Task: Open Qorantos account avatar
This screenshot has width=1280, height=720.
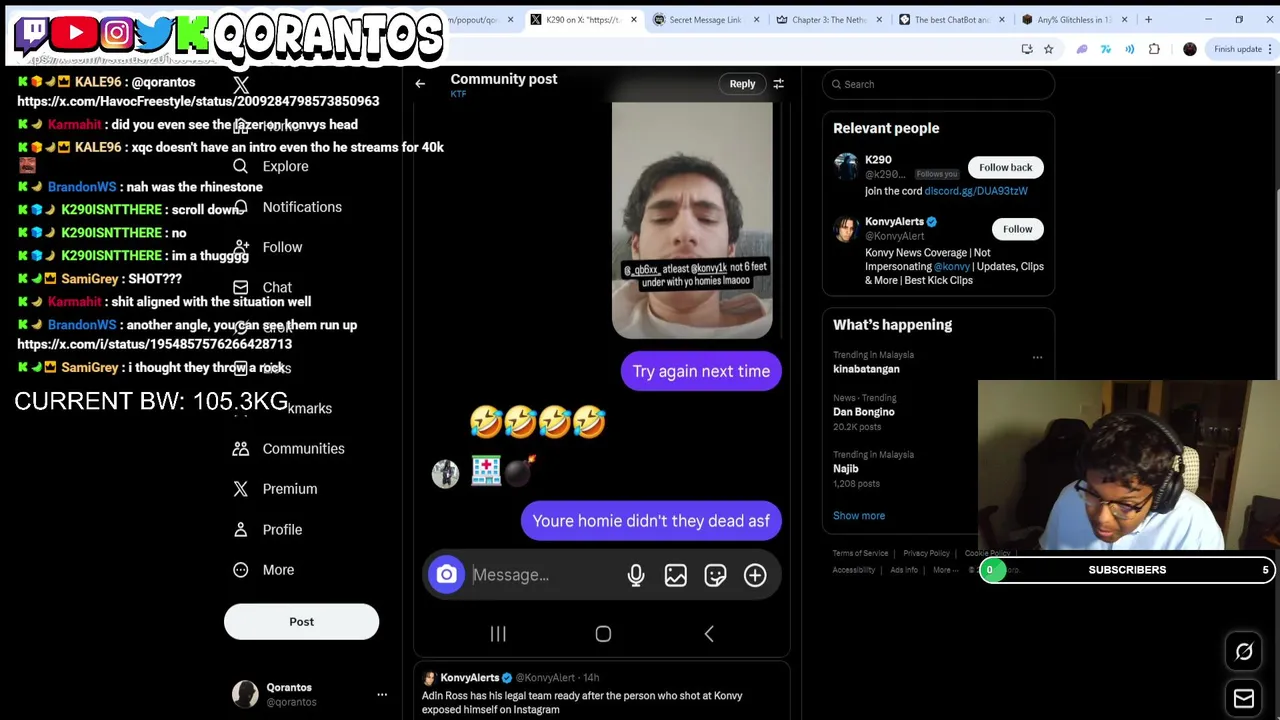Action: (245, 694)
